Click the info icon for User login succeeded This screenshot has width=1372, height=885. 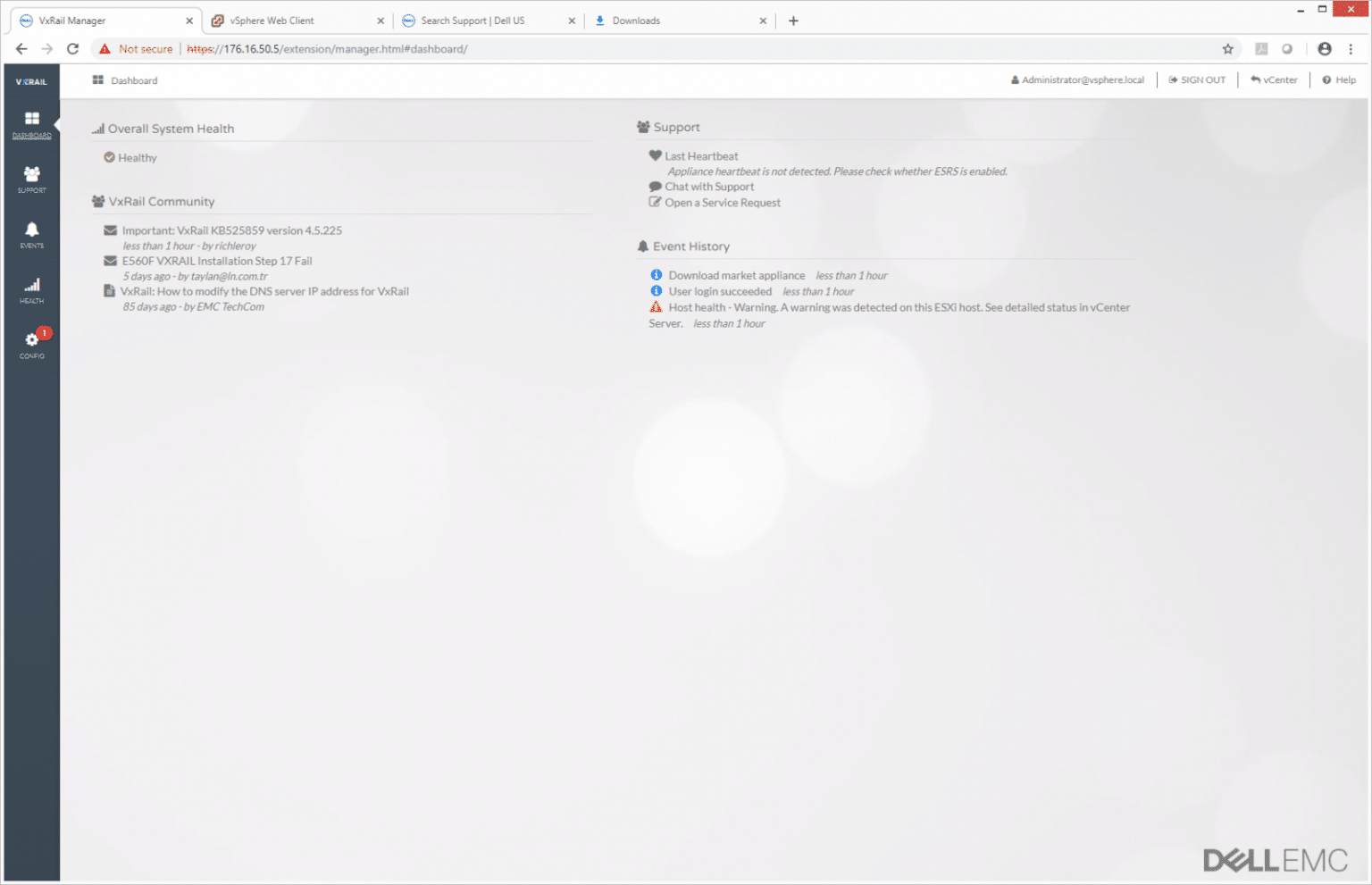pos(657,291)
